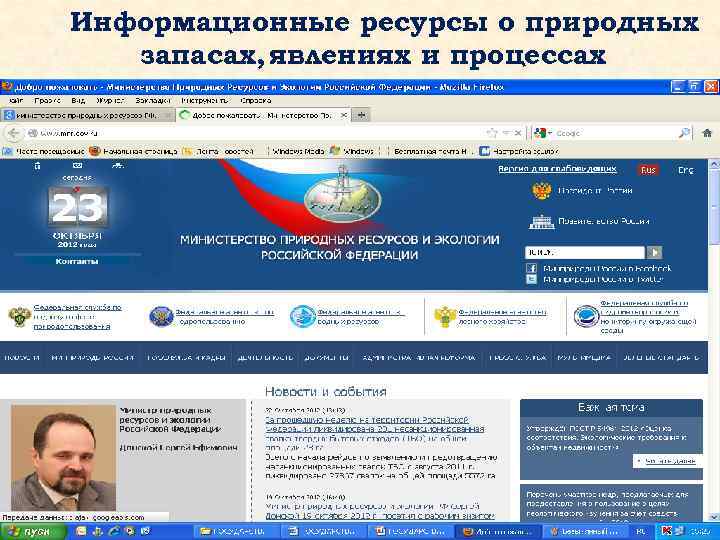Click the Twitter icon of Минприроды
This screenshot has width=720, height=540.
[531, 279]
